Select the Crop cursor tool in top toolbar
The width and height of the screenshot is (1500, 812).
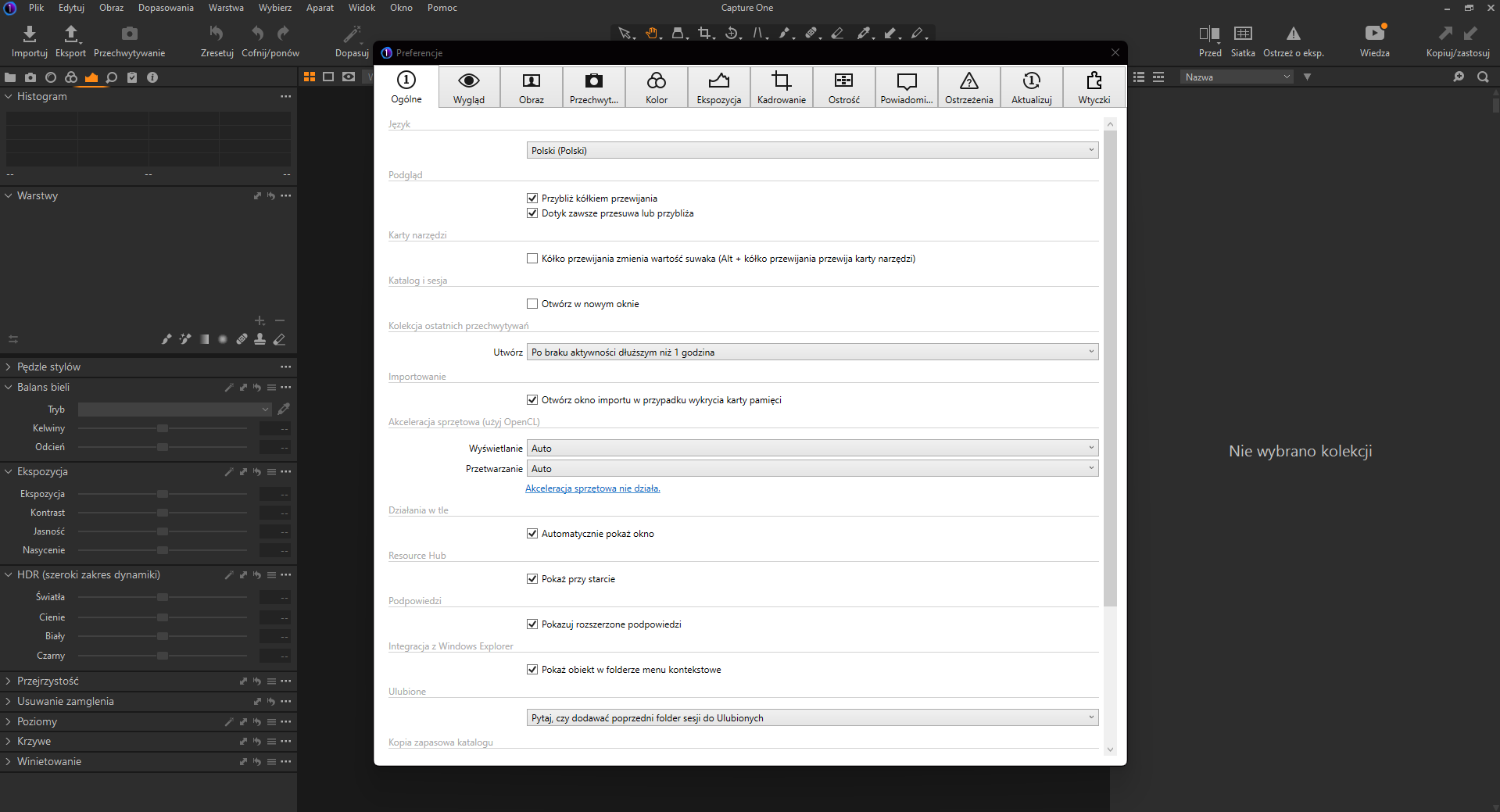pyautogui.click(x=705, y=33)
